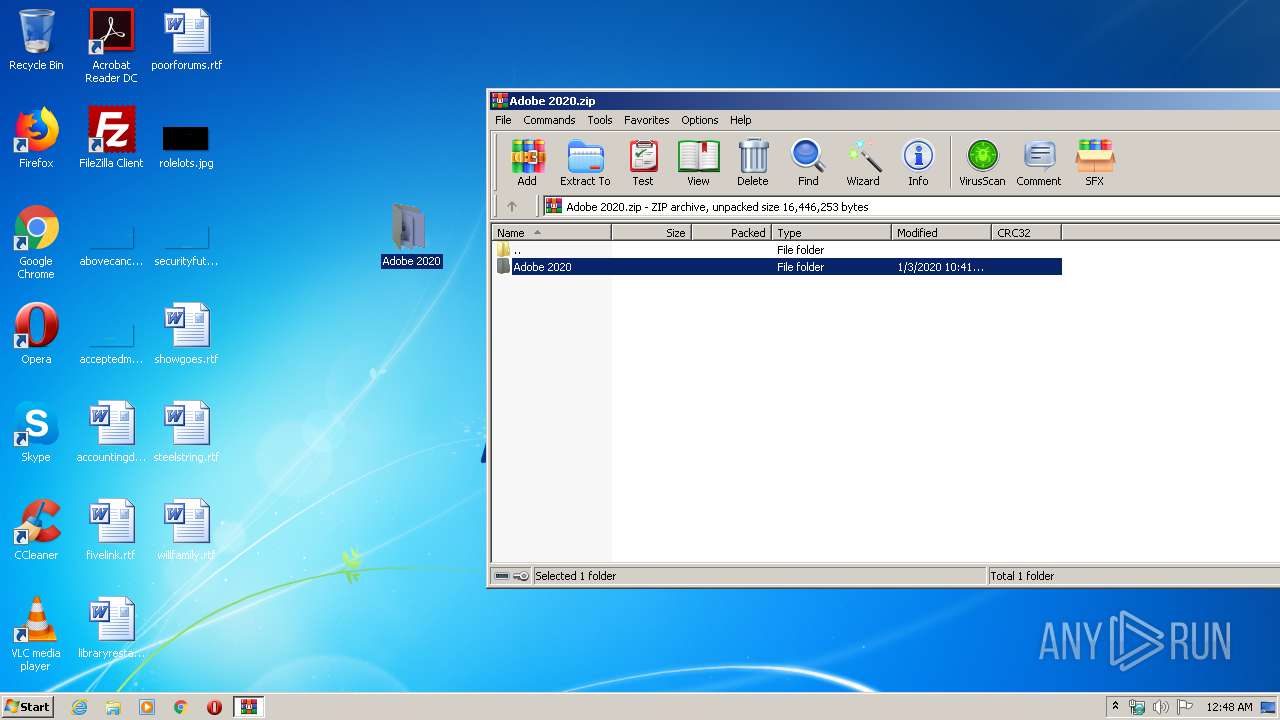Select the Opera desktop shortcut
Screen dimensions: 1280x720
coord(36,334)
